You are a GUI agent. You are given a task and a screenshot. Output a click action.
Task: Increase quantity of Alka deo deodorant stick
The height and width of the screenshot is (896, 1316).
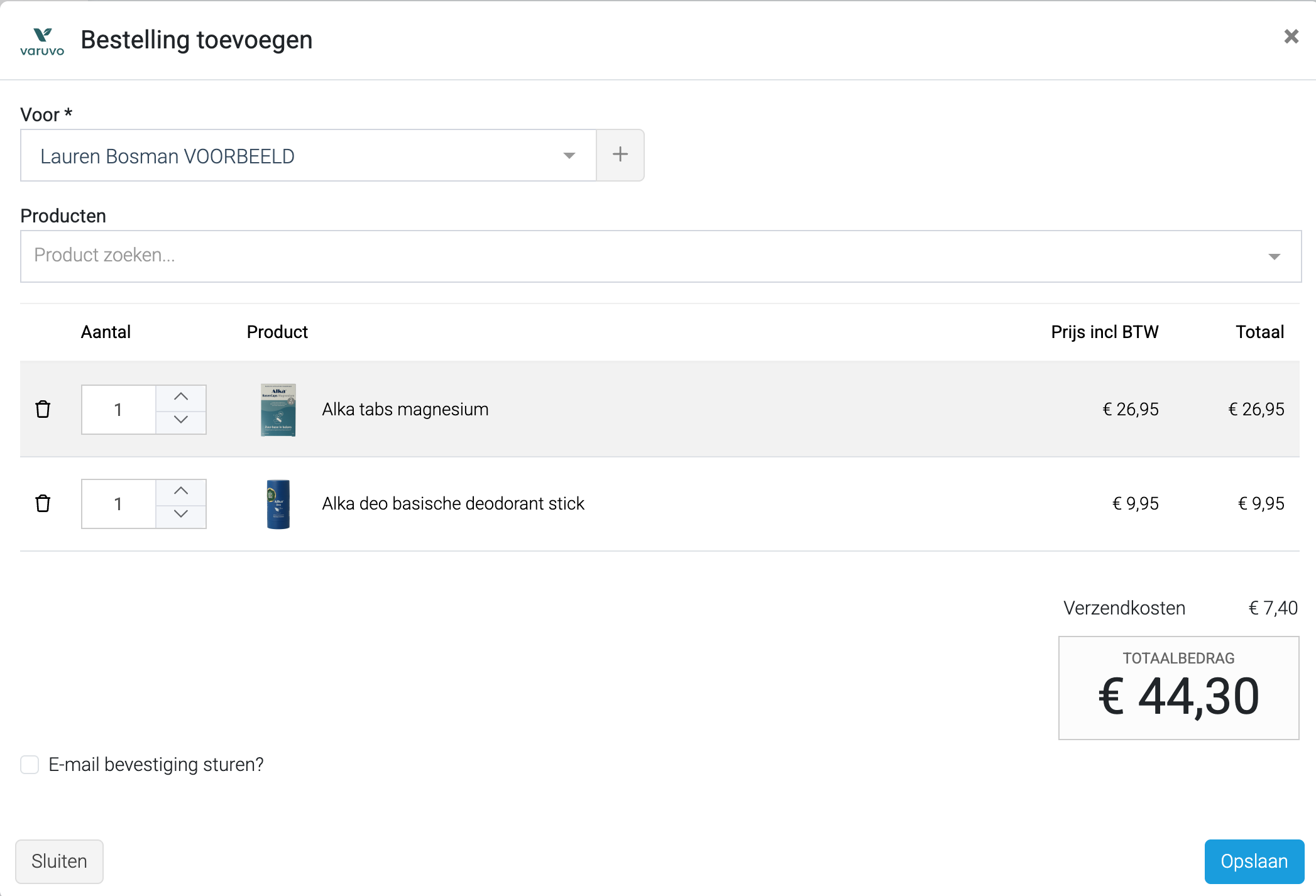pos(181,491)
